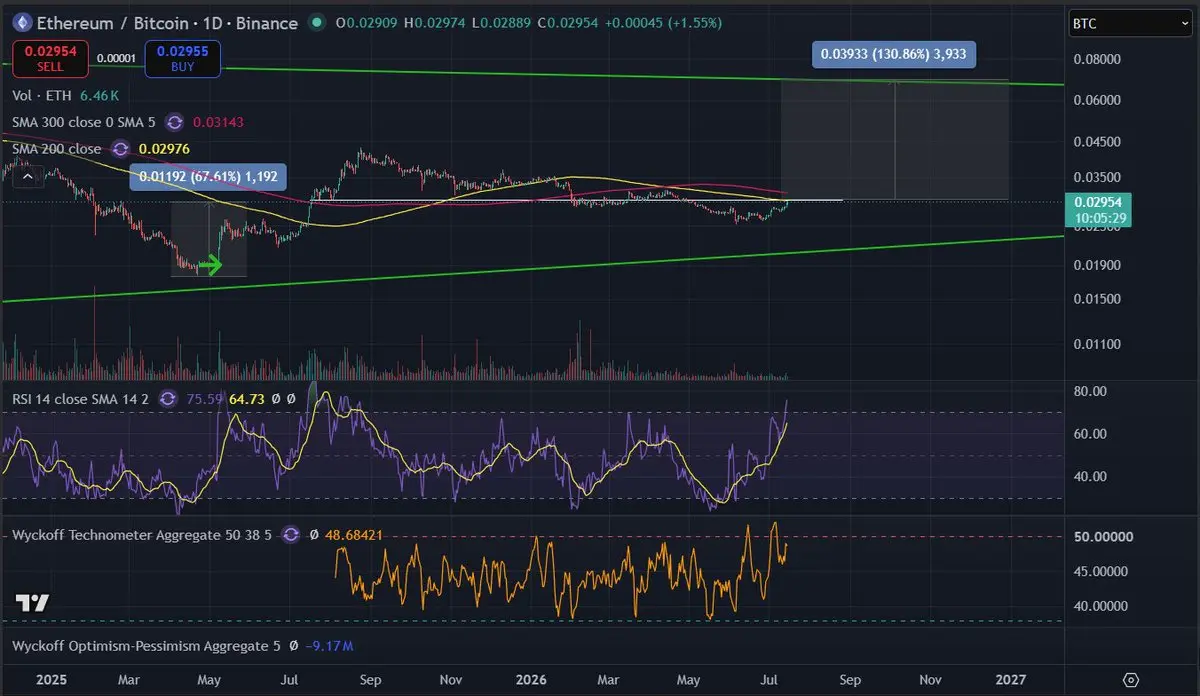Click the 0.01900 price scale label
The image size is (1200, 696).
[1098, 266]
